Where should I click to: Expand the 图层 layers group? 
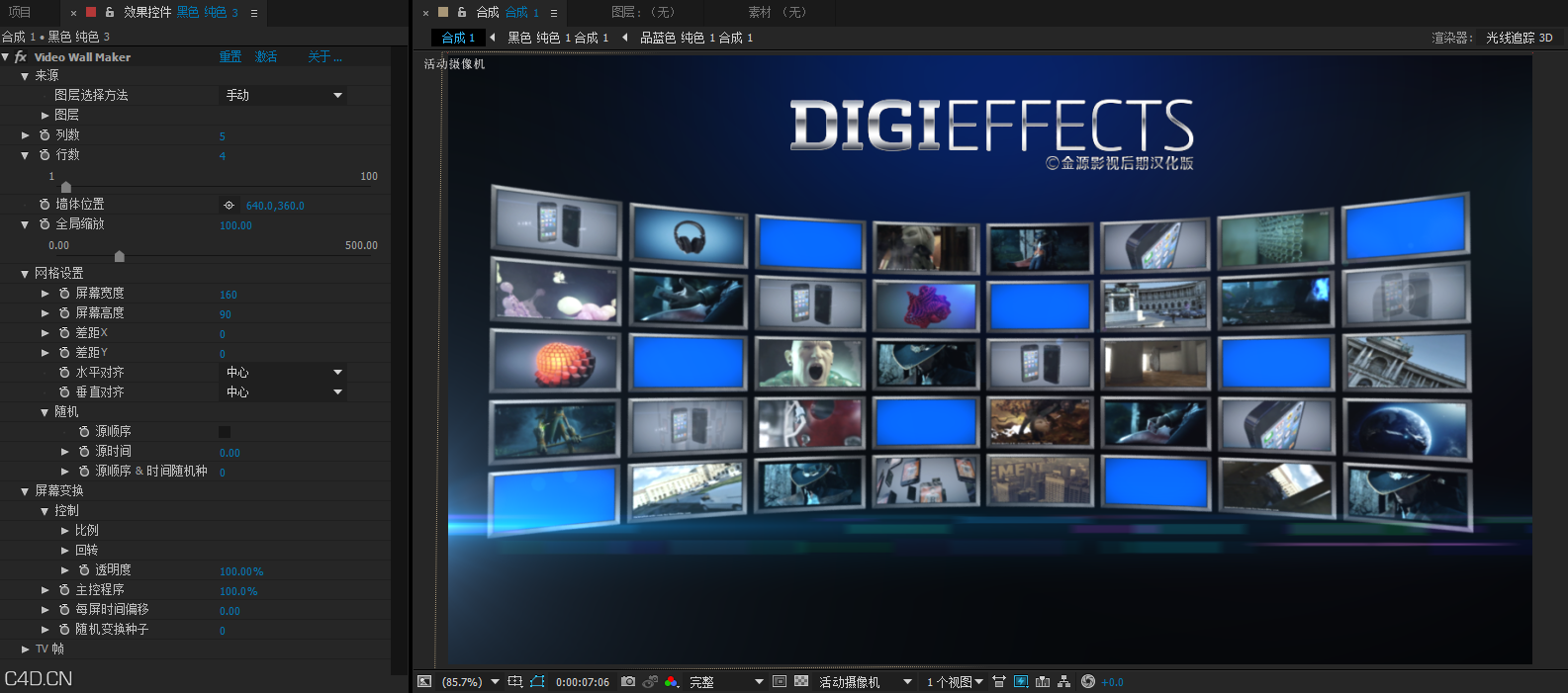(x=45, y=116)
